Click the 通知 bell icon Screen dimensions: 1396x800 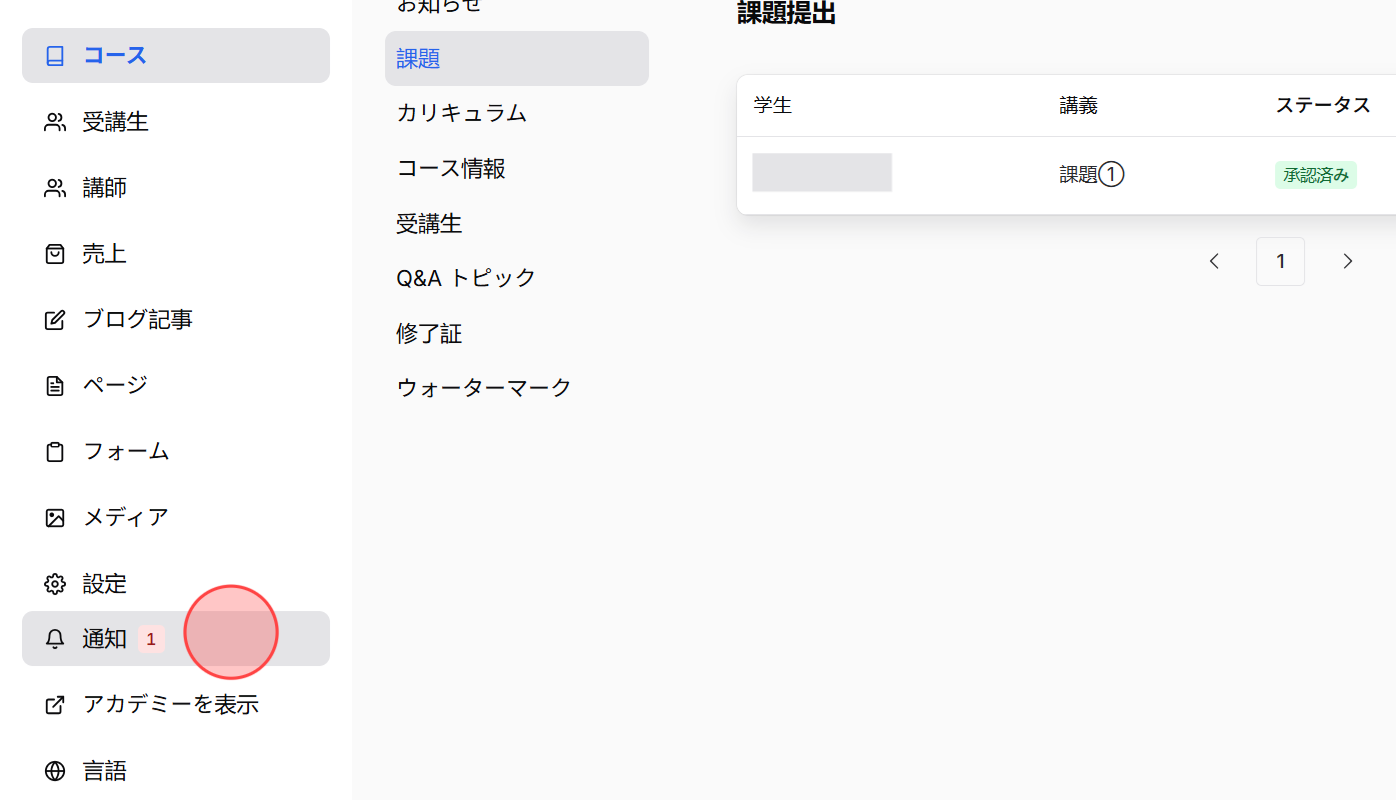click(x=55, y=638)
